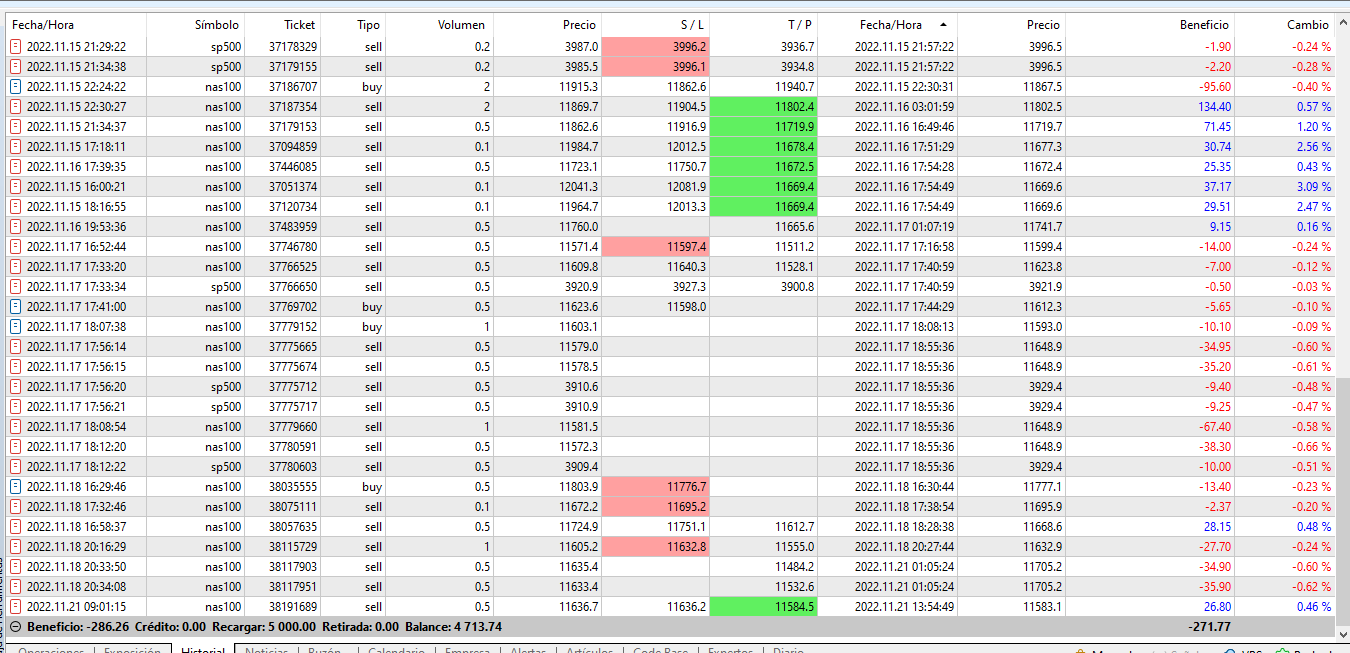Image resolution: width=1350 pixels, height=653 pixels.
Task: Click the close time 2022.11.21 13:54:49
Action: point(904,607)
